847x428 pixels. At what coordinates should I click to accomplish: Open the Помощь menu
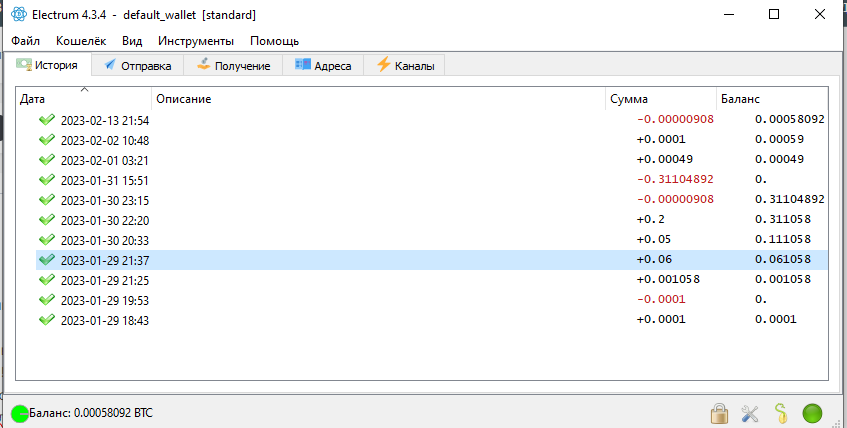pyautogui.click(x=274, y=41)
